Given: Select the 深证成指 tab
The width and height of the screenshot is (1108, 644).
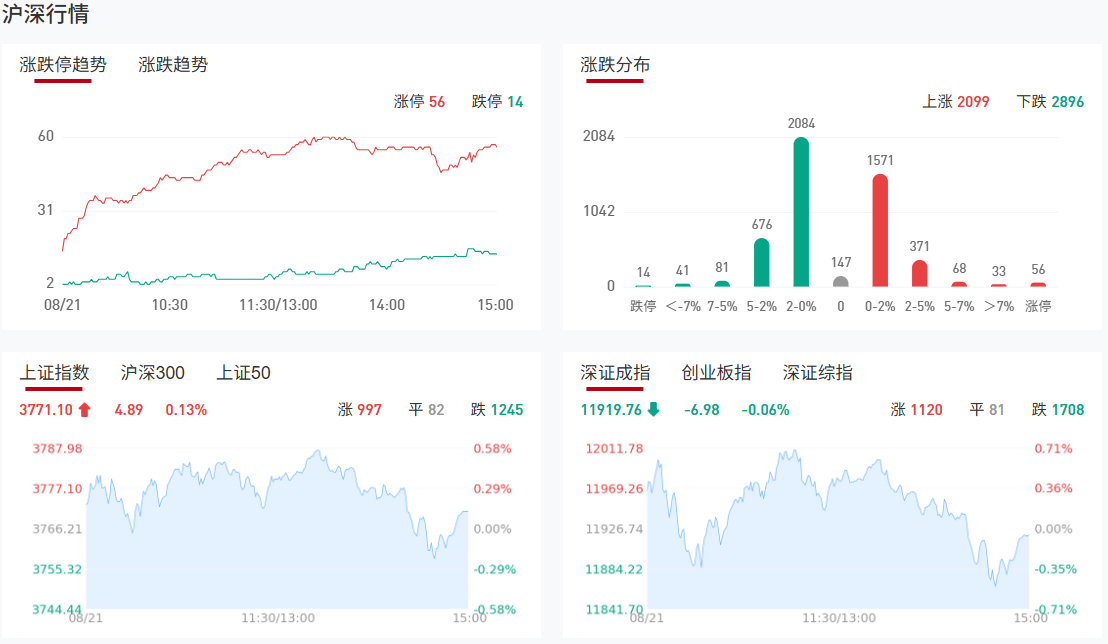Looking at the screenshot, I should [x=615, y=373].
